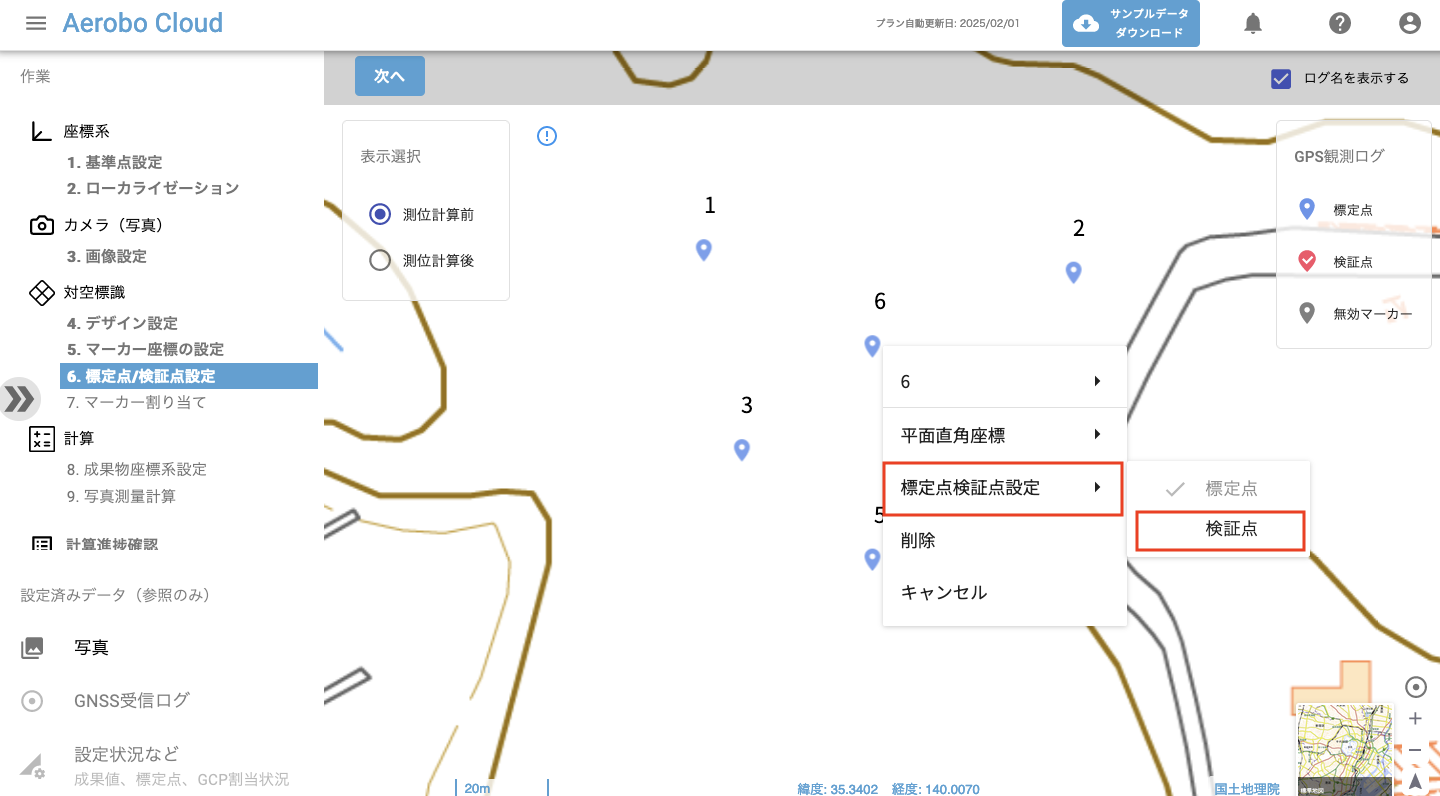The image size is (1440, 796).
Task: Open the 平面直角座標 menu item
Action: pos(1005,435)
